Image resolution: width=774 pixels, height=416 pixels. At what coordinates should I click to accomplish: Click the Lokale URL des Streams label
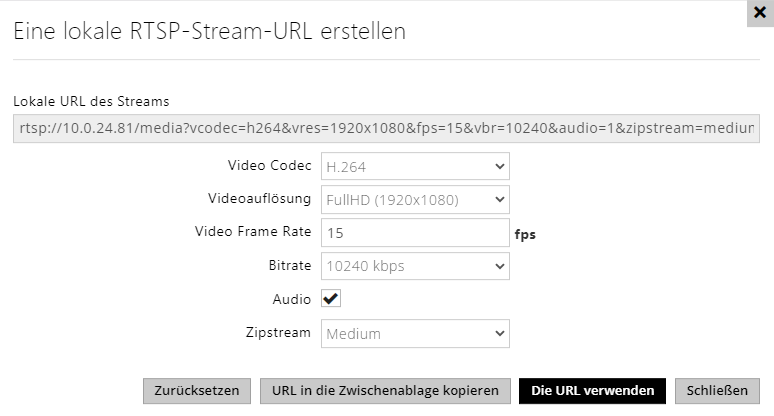pyautogui.click(x=91, y=101)
